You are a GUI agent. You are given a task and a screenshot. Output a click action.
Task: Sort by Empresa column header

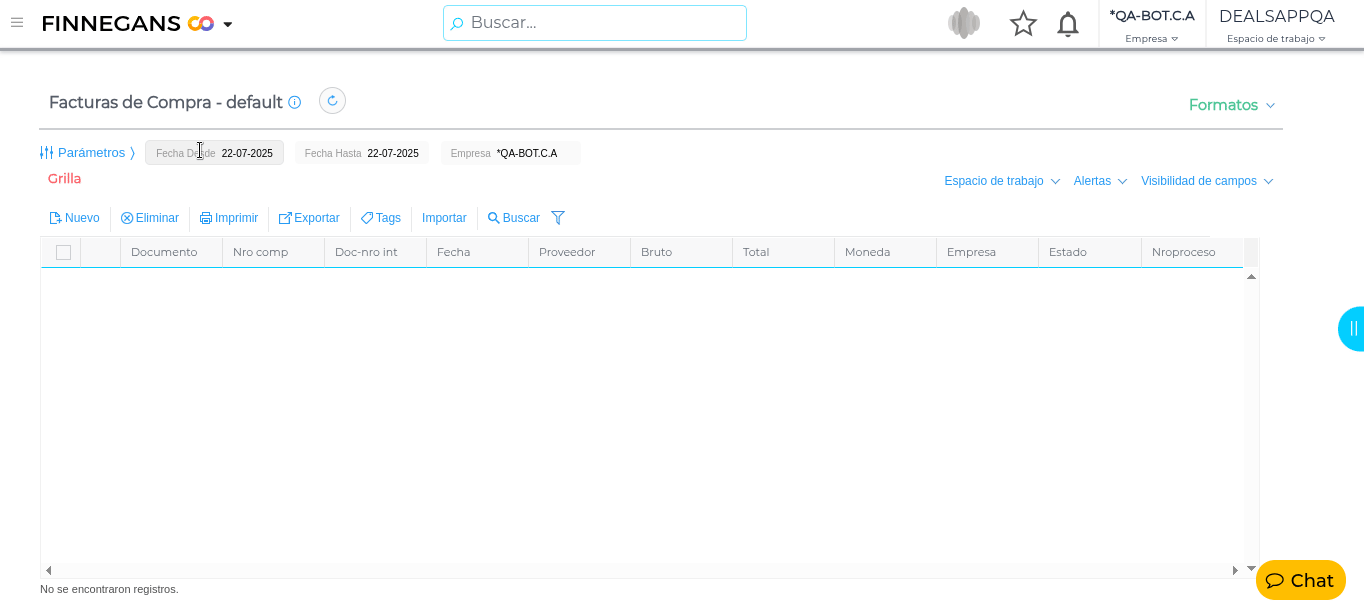987,252
